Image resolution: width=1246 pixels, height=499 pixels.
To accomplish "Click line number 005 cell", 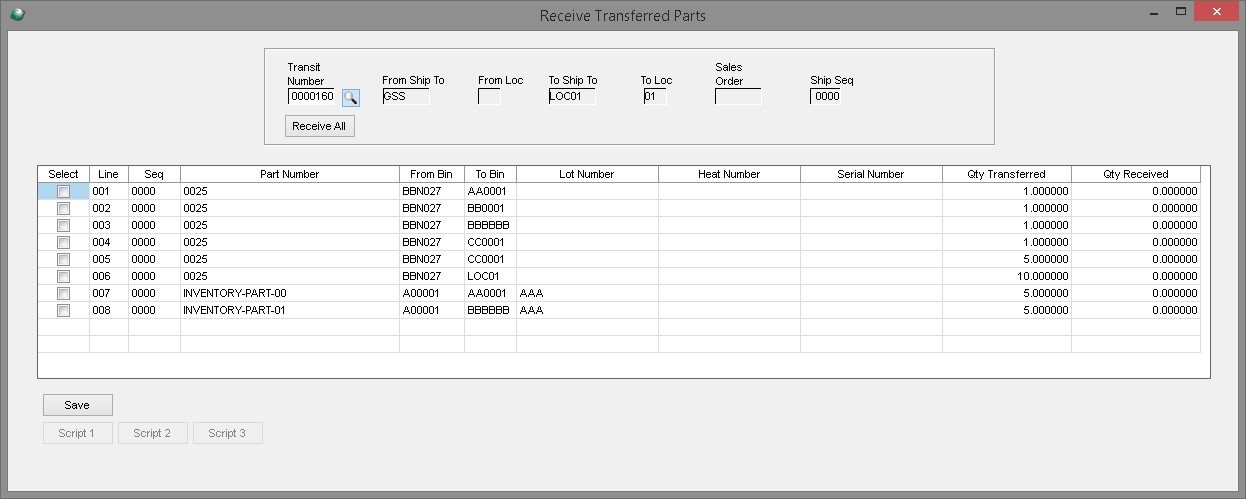I will point(109,260).
